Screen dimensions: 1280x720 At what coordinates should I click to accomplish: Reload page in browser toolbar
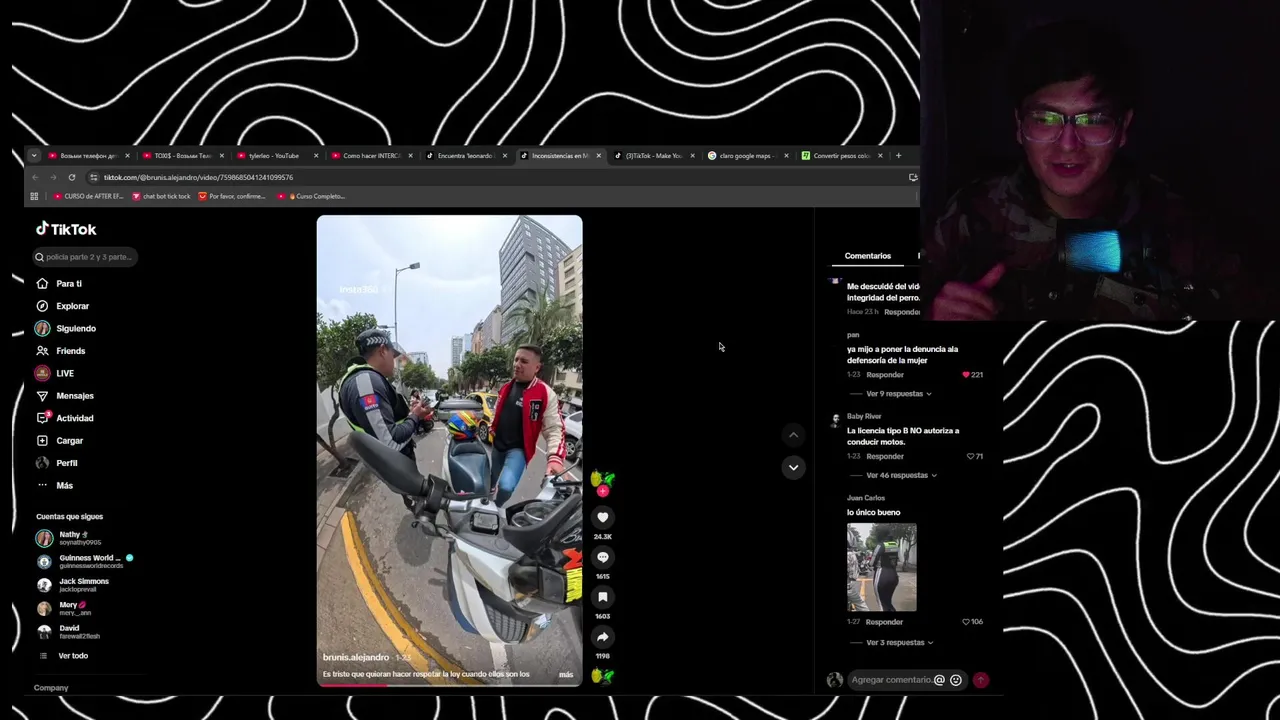click(x=72, y=177)
